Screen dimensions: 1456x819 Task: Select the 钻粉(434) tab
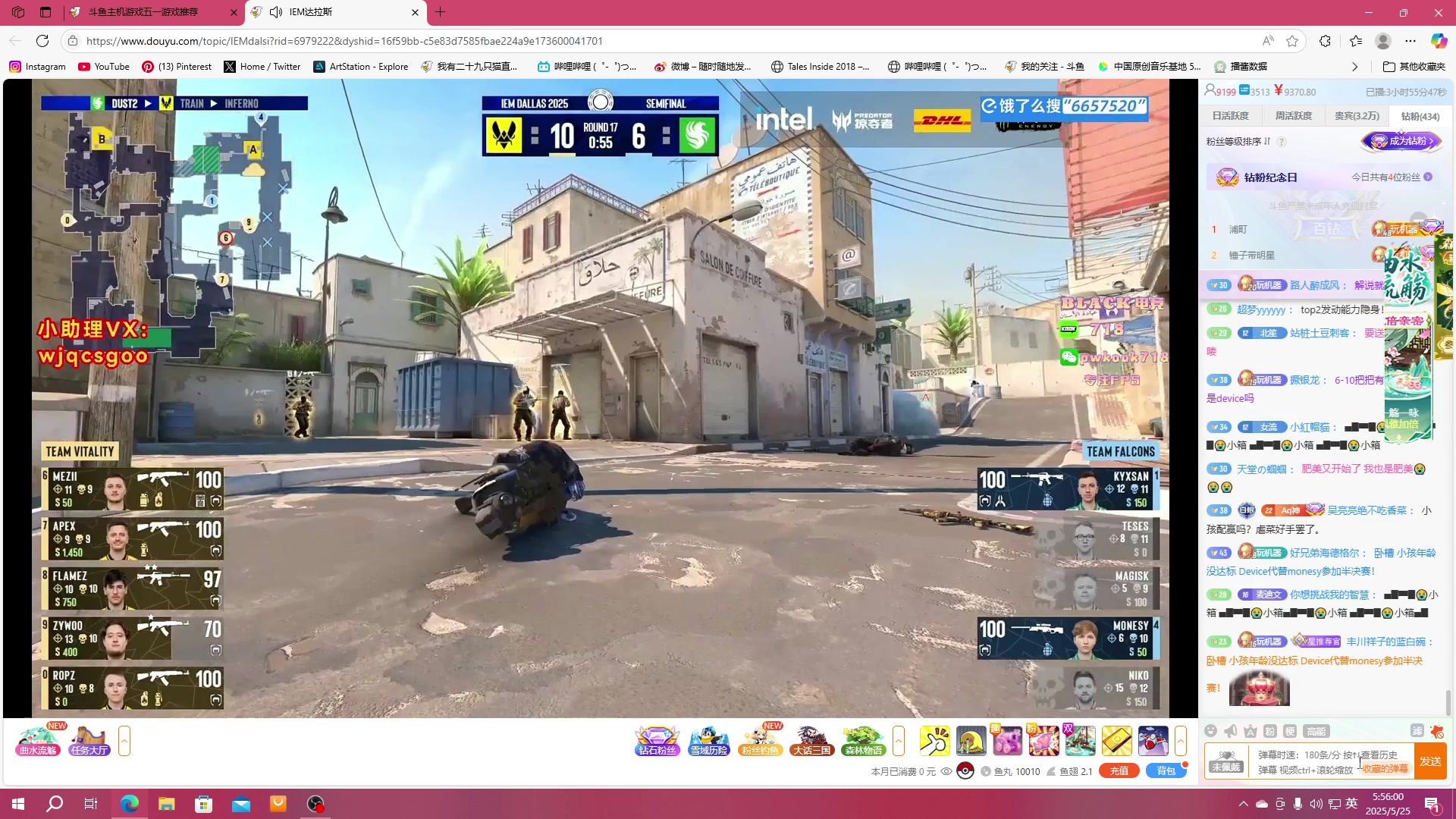[1420, 116]
